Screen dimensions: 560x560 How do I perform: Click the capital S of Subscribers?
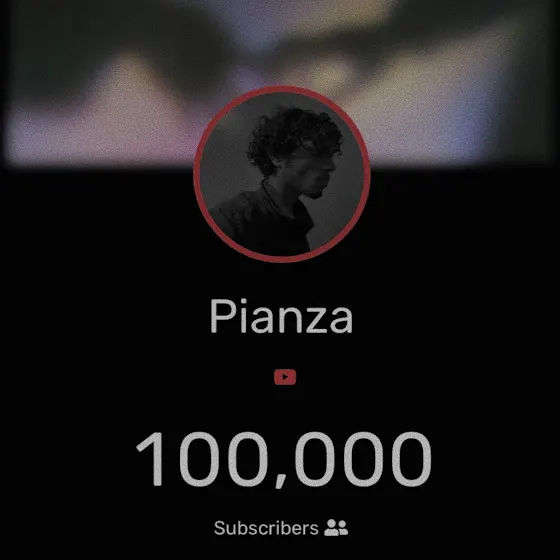[220, 528]
